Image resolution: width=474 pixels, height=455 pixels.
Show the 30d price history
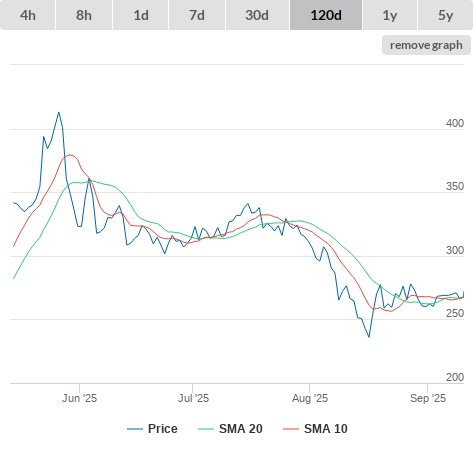tap(257, 15)
